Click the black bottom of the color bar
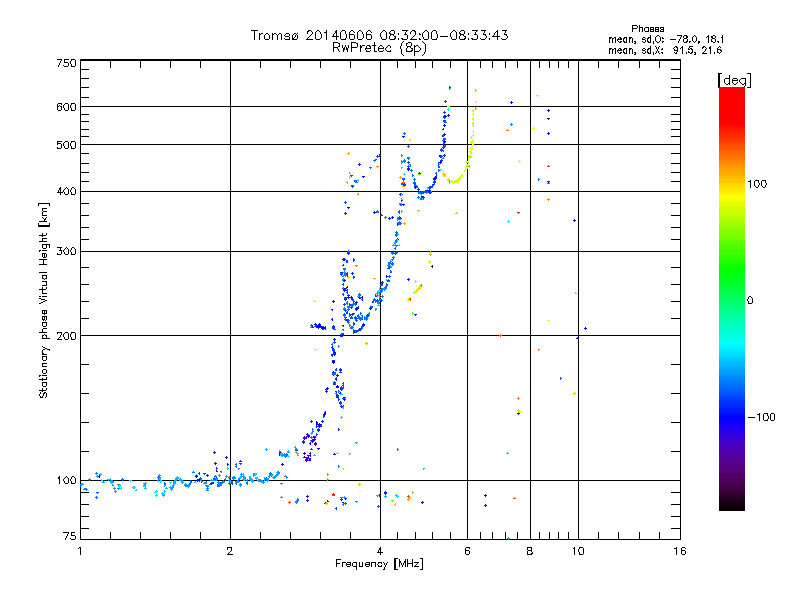Screen dimensions: 800x600 click(x=732, y=503)
